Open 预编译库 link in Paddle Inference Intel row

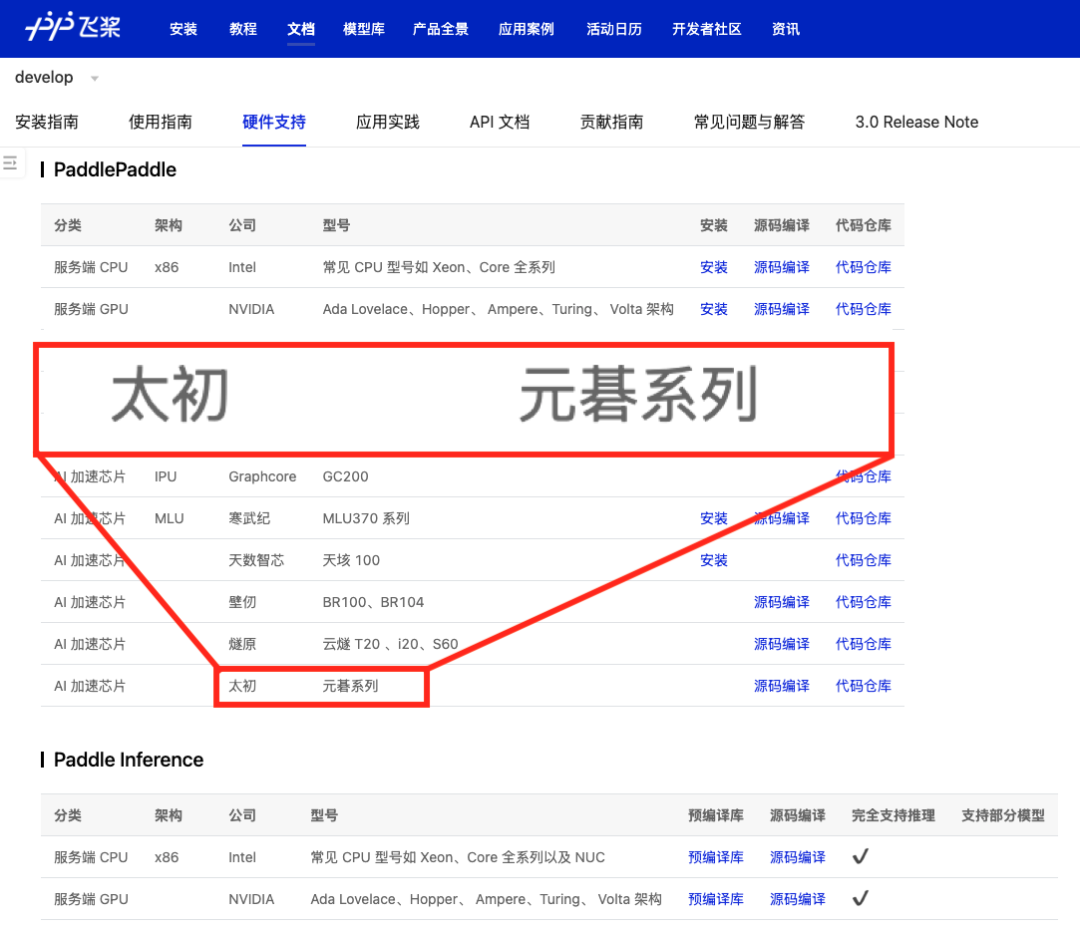(715, 857)
